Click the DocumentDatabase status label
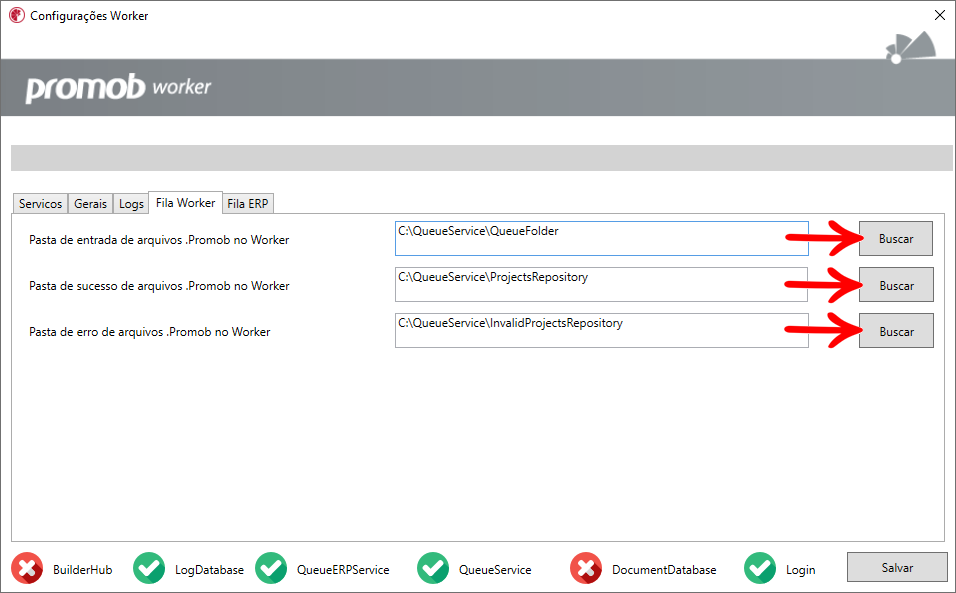This screenshot has width=956, height=593. tap(664, 570)
